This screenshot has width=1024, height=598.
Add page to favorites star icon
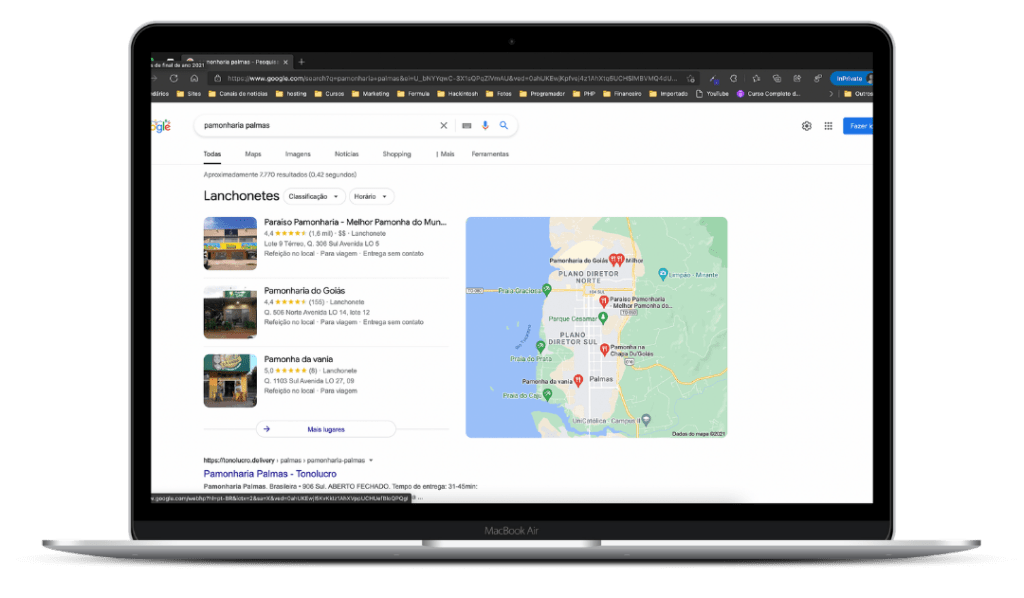coord(691,78)
